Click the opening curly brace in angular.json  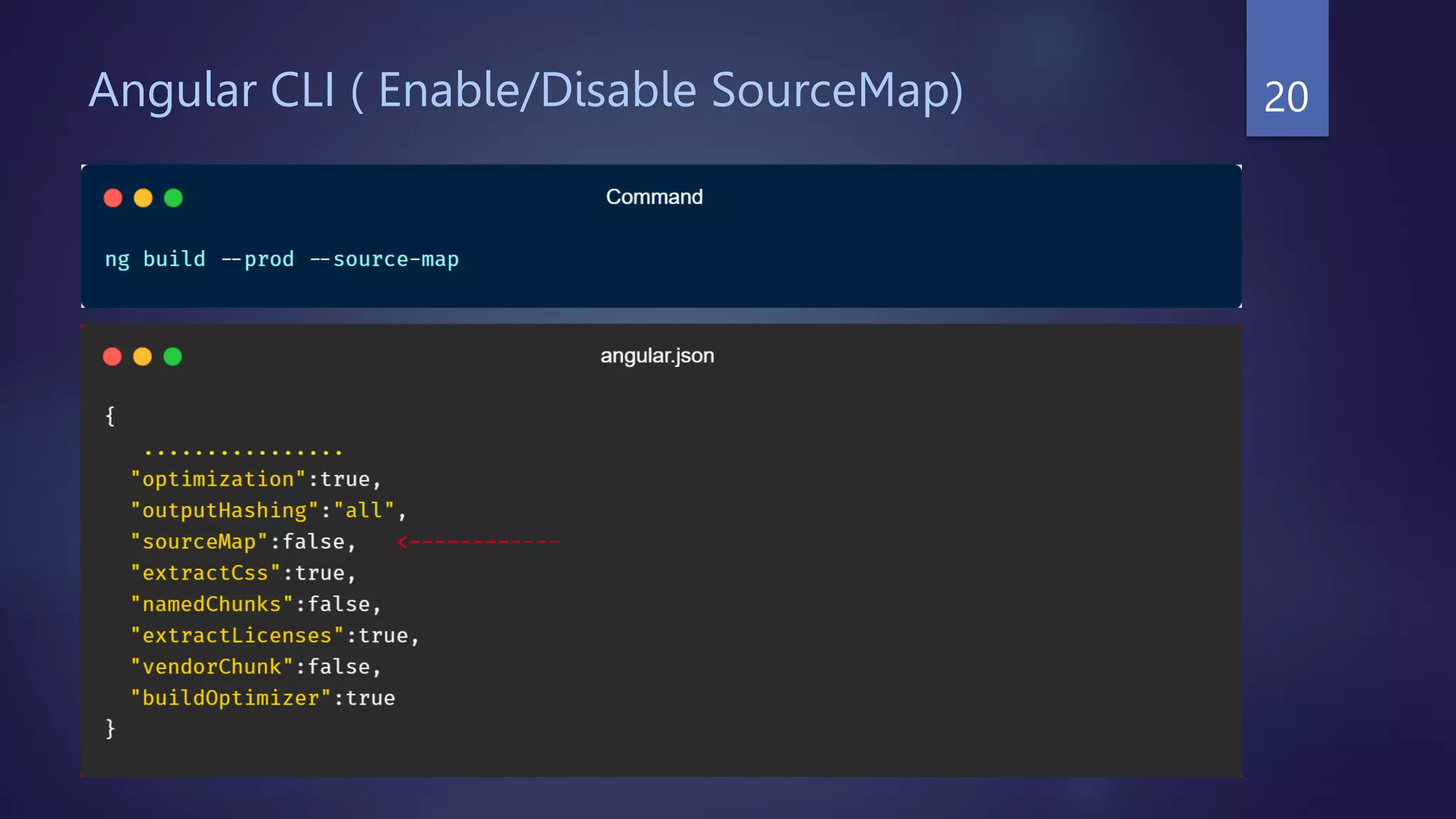pyautogui.click(x=110, y=416)
